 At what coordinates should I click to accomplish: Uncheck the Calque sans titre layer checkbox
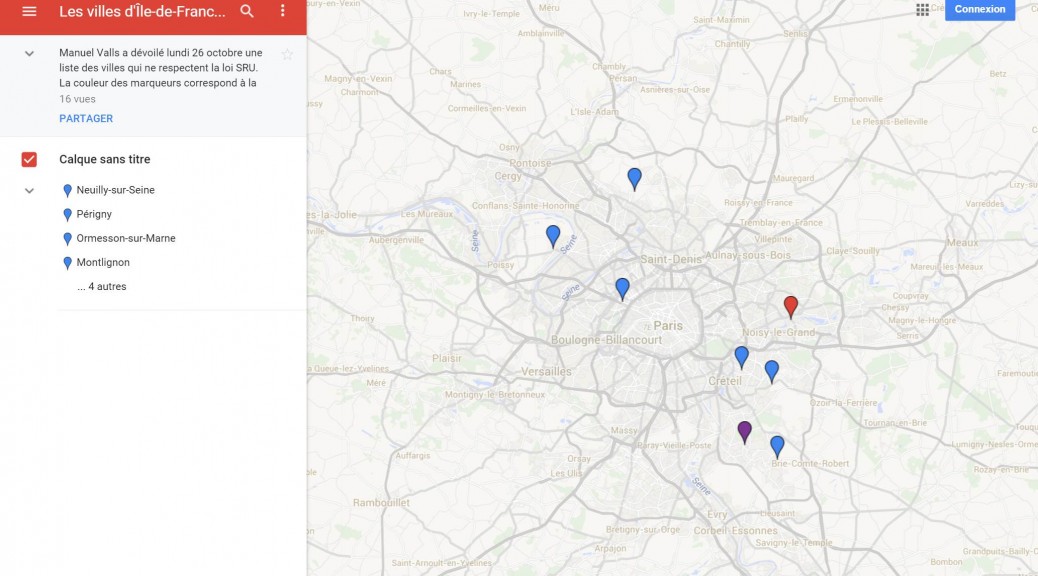(x=29, y=159)
